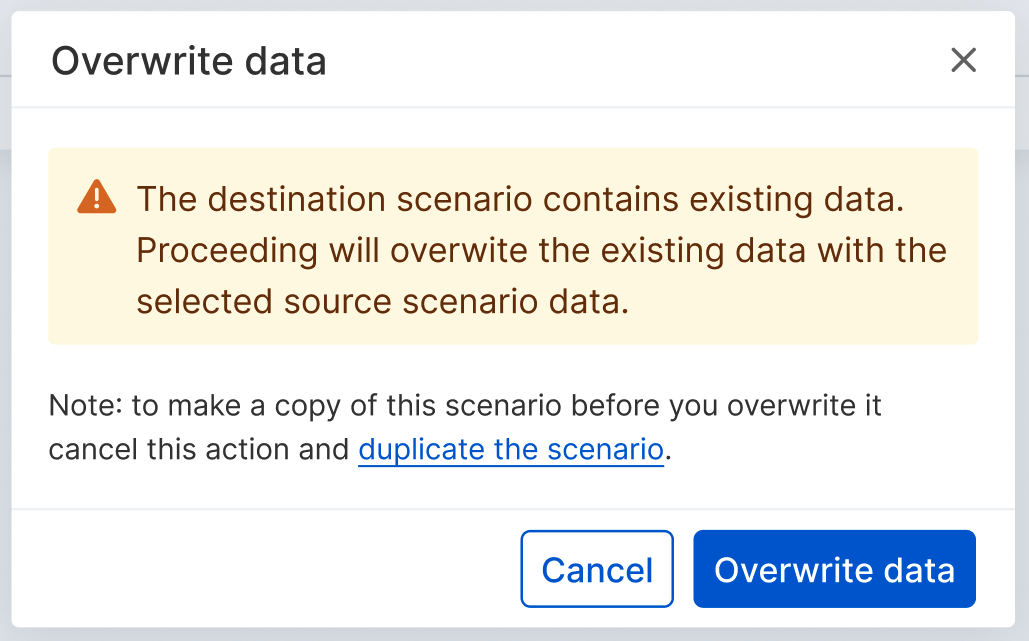Proceed by clicking Overwrite data in footer

click(x=834, y=569)
